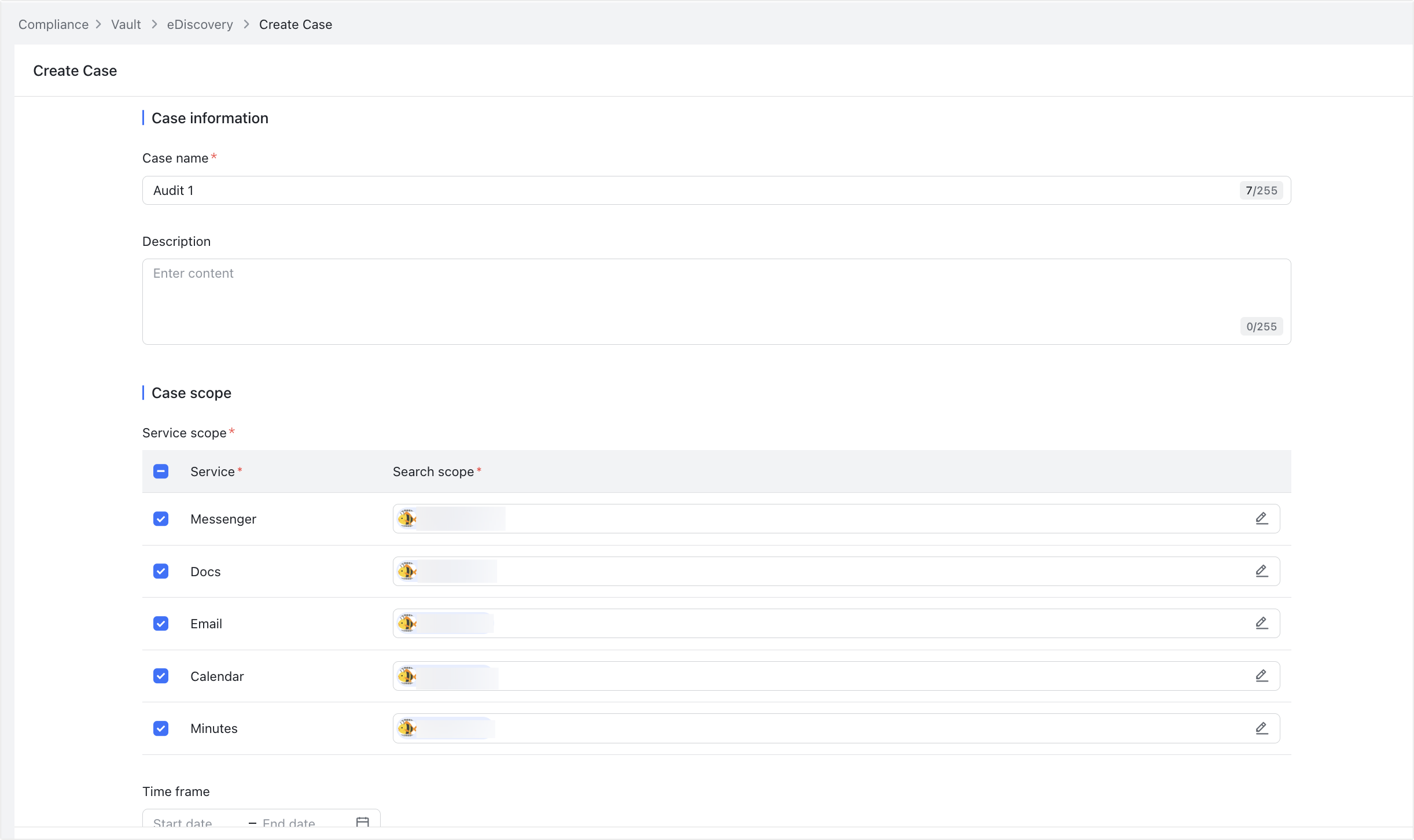Viewport: 1414px width, 840px height.
Task: Navigate to eDiscovery via breadcrumb
Action: point(200,24)
